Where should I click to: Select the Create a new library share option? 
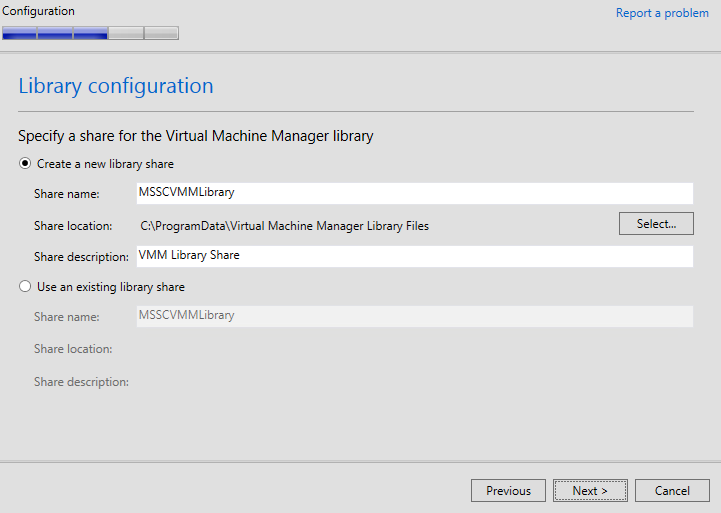[x=25, y=164]
